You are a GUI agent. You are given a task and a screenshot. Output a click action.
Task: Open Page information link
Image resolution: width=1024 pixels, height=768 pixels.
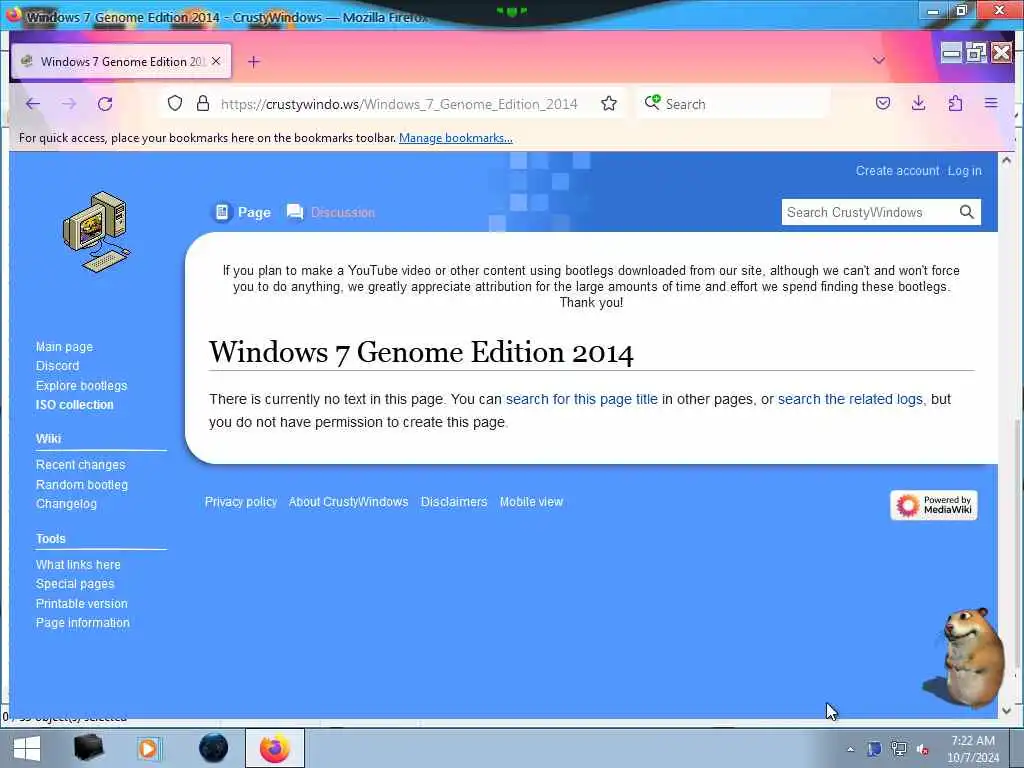click(82, 622)
